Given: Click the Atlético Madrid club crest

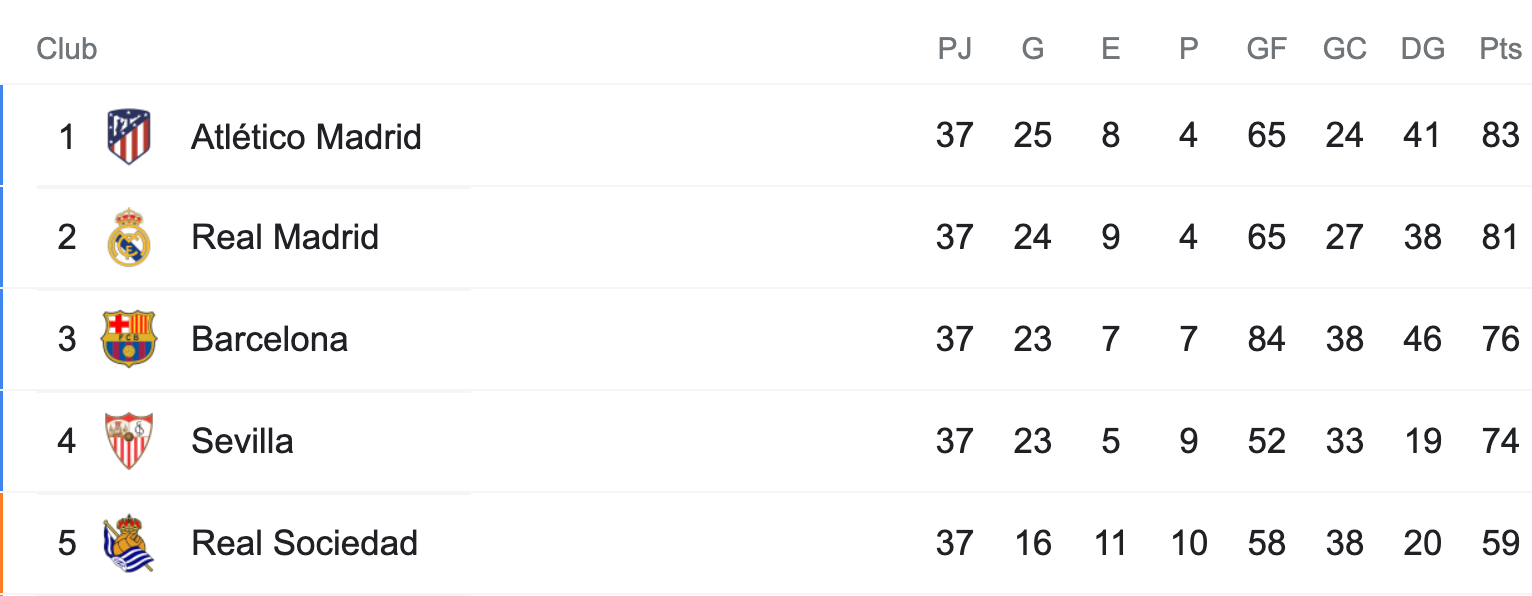Looking at the screenshot, I should pyautogui.click(x=129, y=136).
